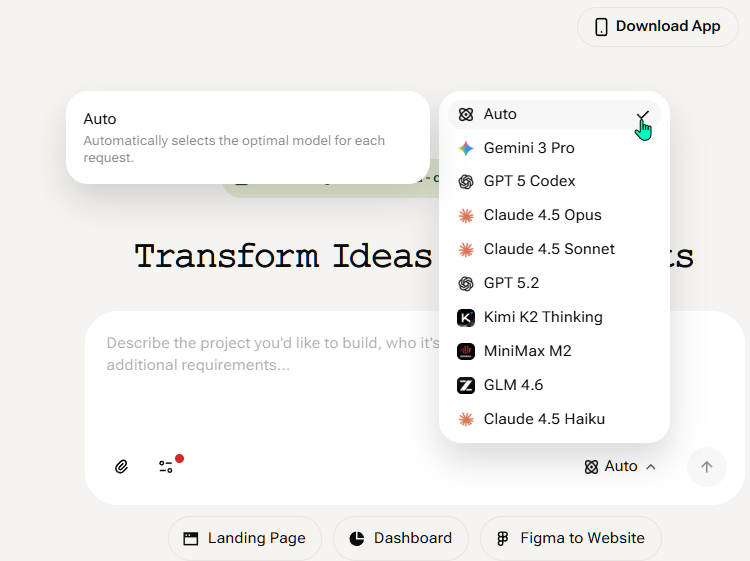The image size is (750, 561).
Task: Click the MiniMax M2 logo icon
Action: click(466, 351)
